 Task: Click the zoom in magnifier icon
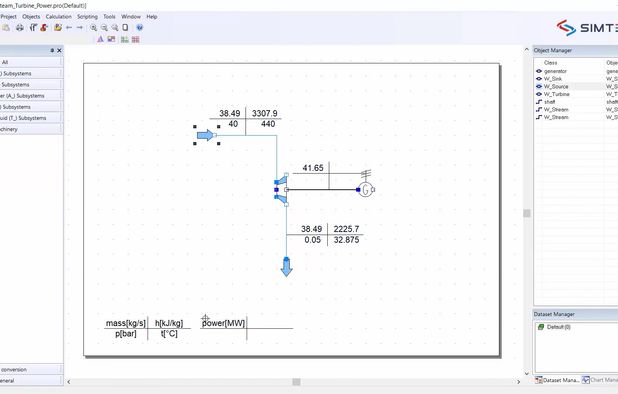(x=93, y=28)
